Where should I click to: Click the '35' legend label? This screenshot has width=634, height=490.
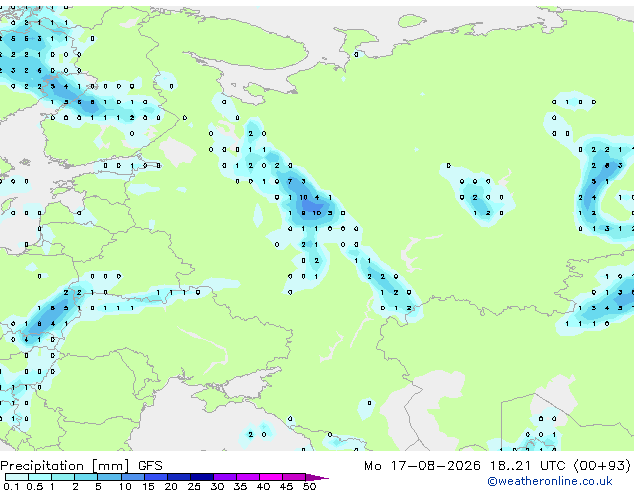coord(240,486)
